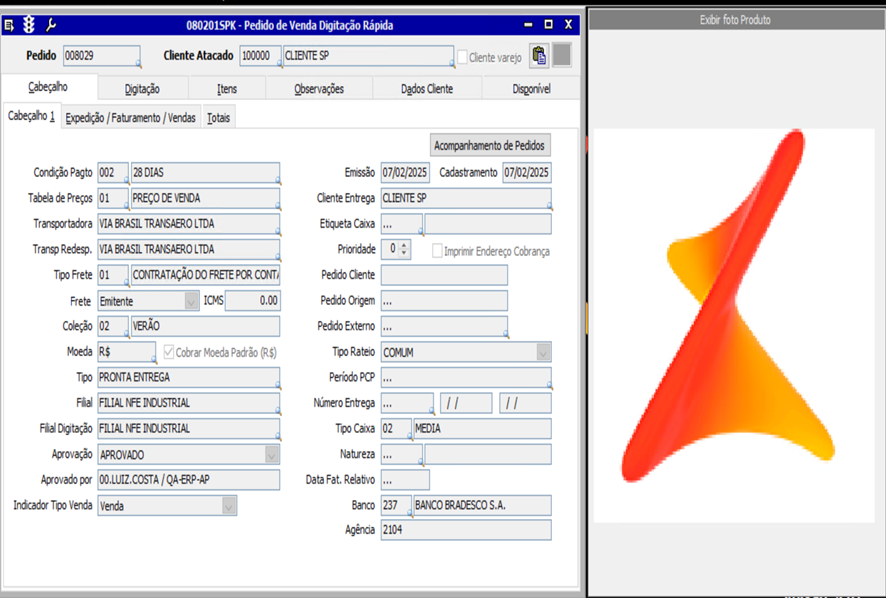
Task: Click the Transp Redesp. input field
Action: point(188,249)
